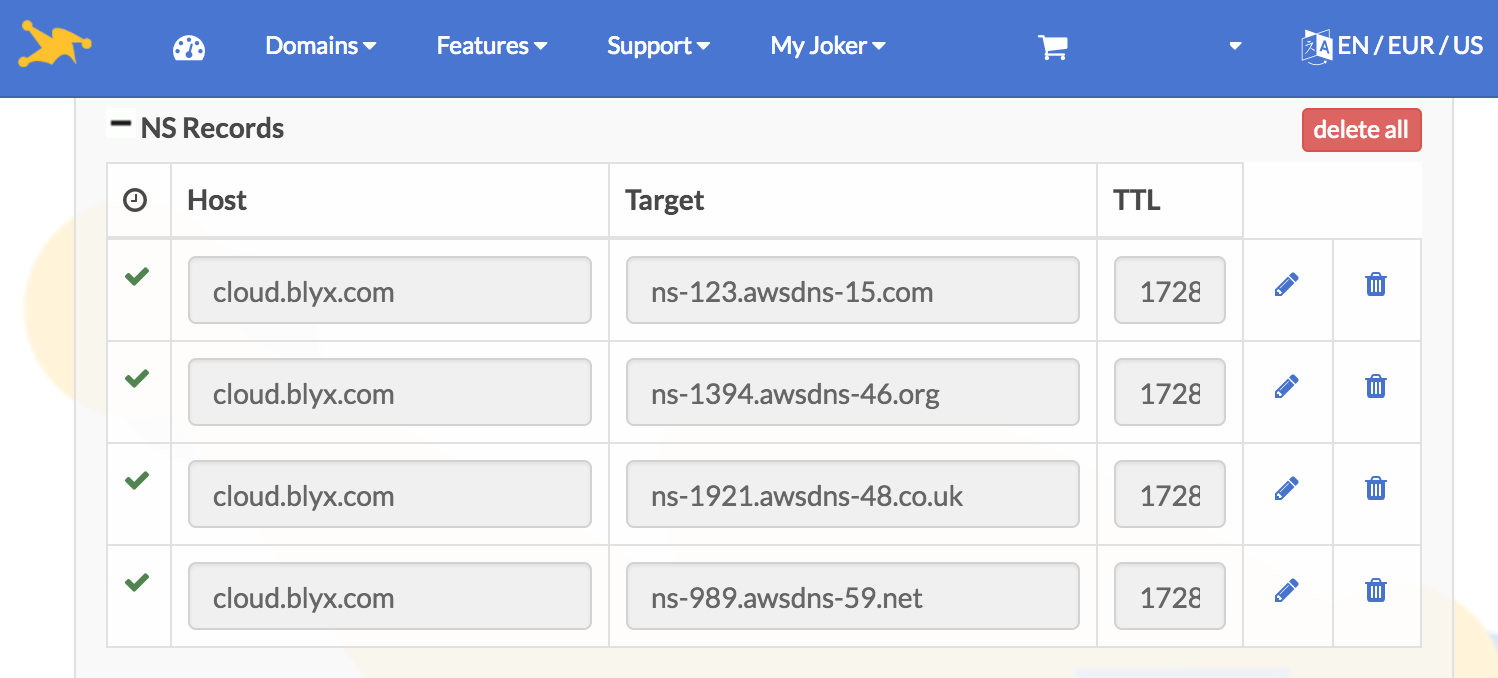Screen dimensions: 1498x678
Task: Click TTL field of ns-1921.awsdns-48.co.uk row
Action: (x=1170, y=495)
